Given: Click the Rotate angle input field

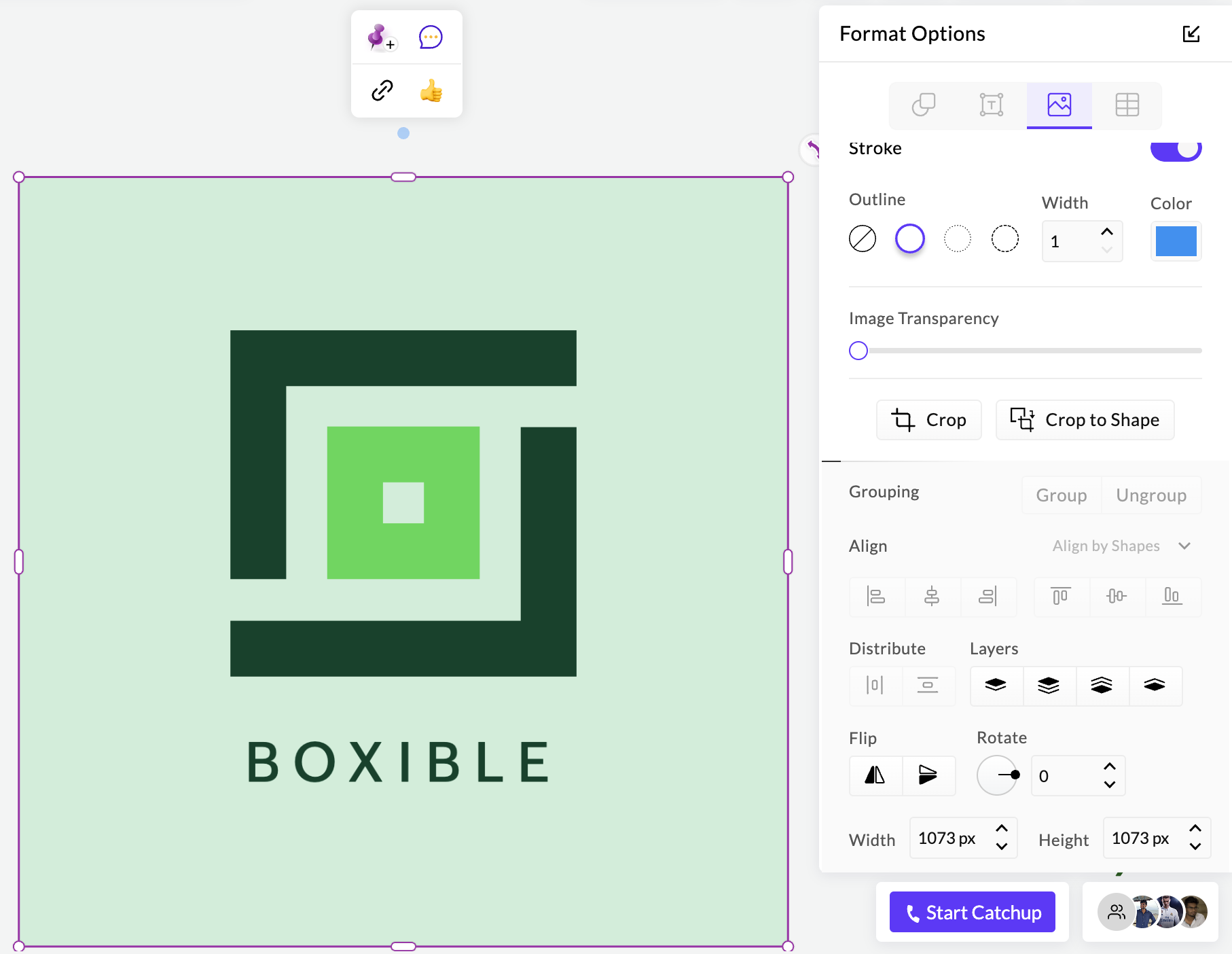Looking at the screenshot, I should point(1078,776).
